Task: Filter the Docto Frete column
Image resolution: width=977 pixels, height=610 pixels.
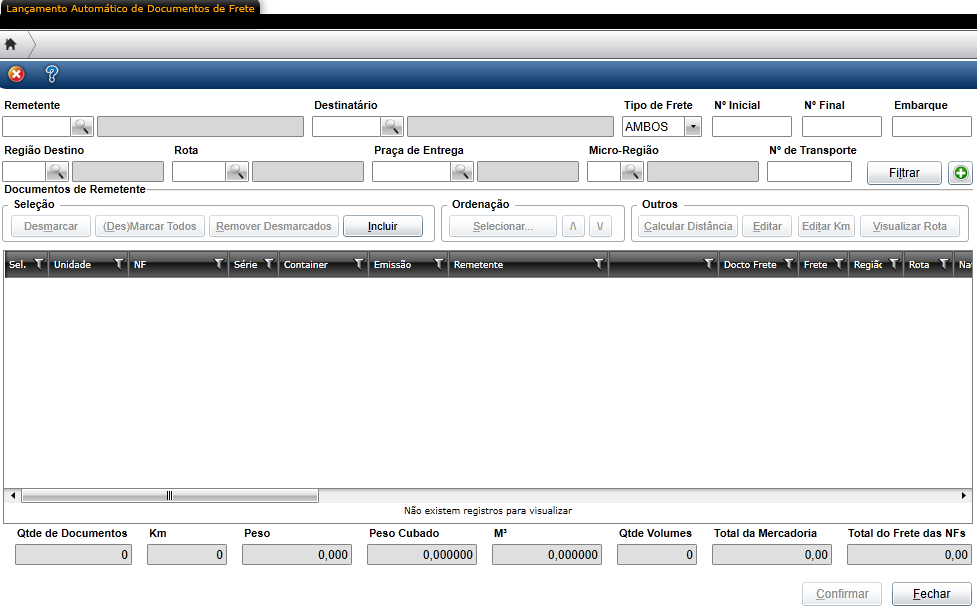Action: tap(789, 264)
